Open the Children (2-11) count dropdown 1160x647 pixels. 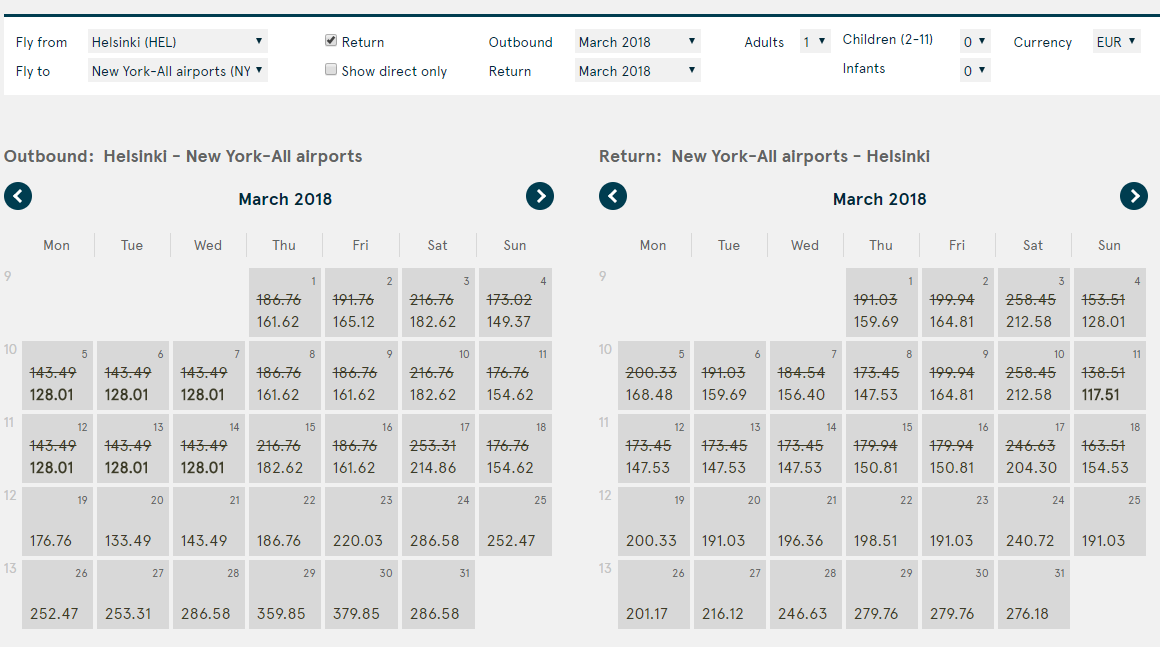pos(974,41)
